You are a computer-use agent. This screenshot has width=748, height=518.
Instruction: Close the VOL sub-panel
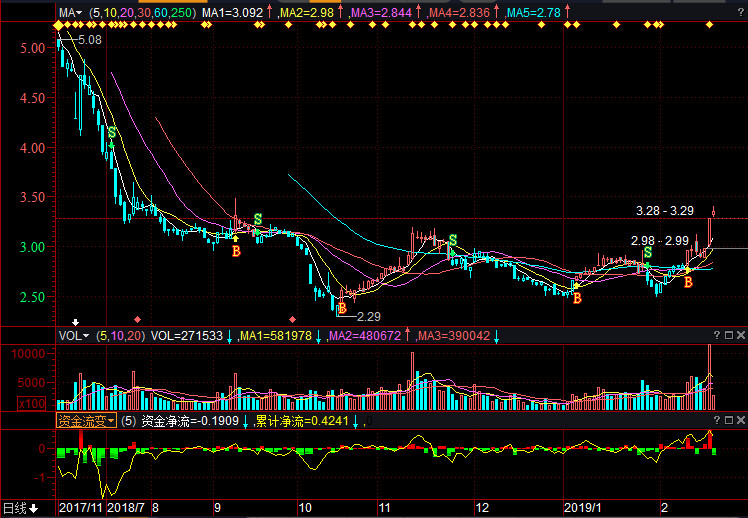point(740,335)
